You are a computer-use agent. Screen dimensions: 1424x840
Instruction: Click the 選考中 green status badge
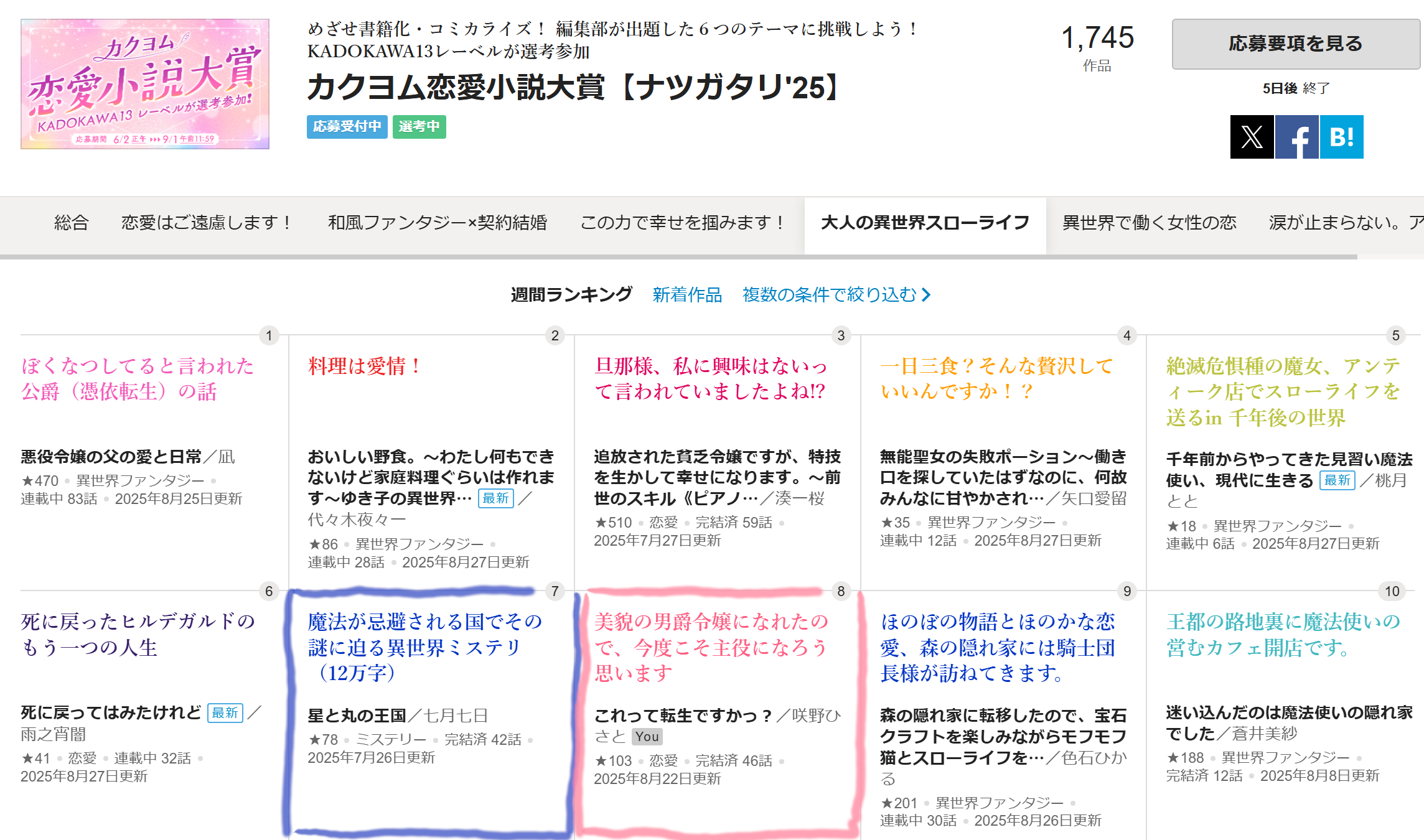click(419, 127)
